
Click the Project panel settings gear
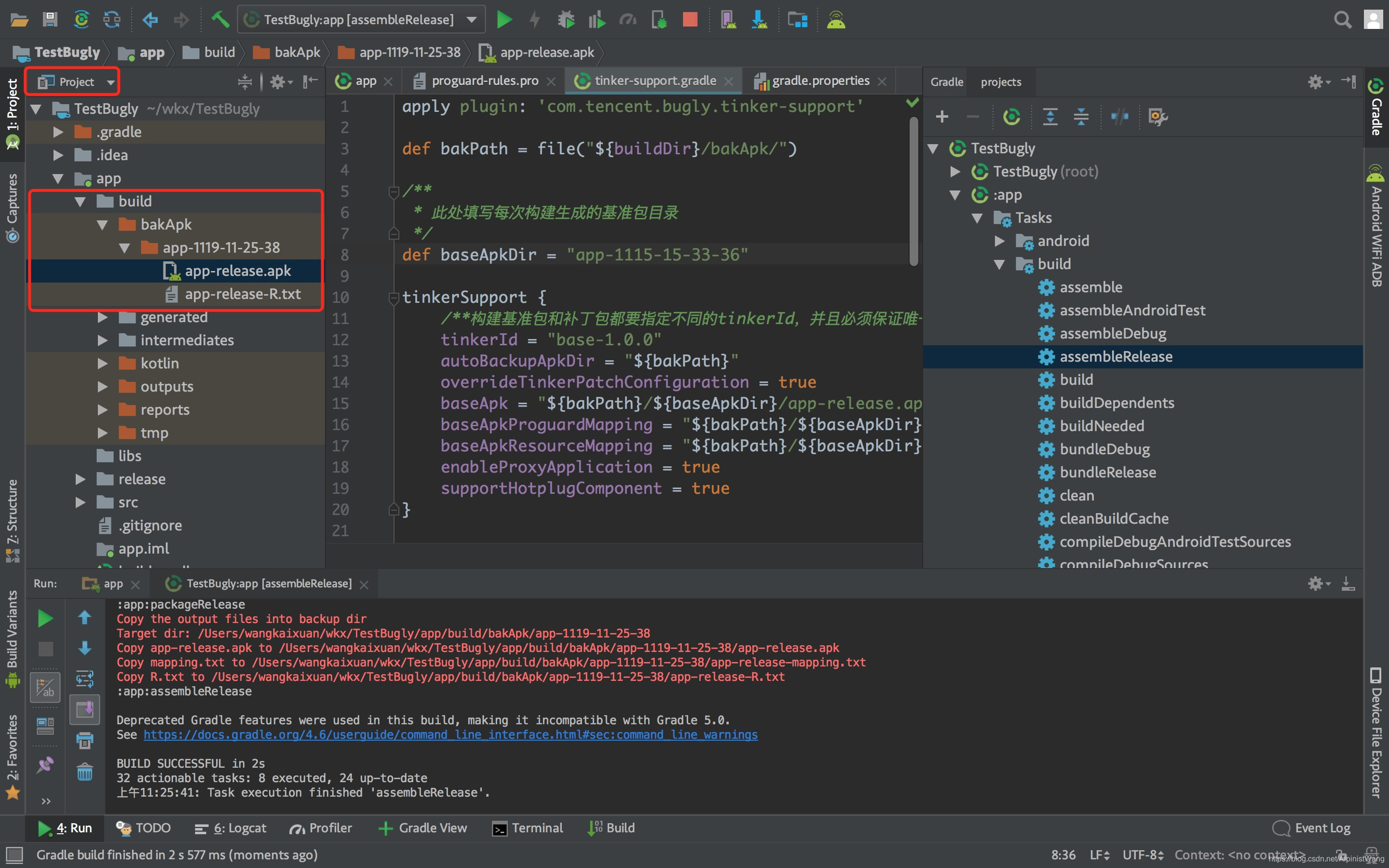point(281,82)
